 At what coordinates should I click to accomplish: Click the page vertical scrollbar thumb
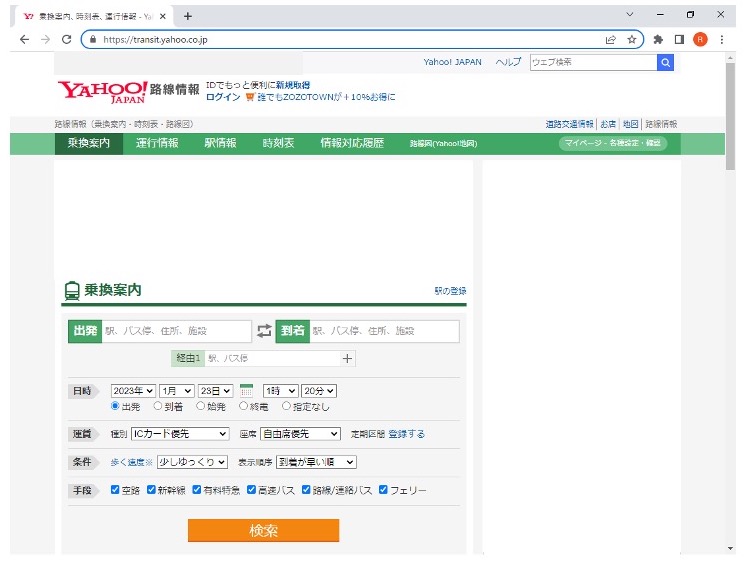[x=730, y=116]
